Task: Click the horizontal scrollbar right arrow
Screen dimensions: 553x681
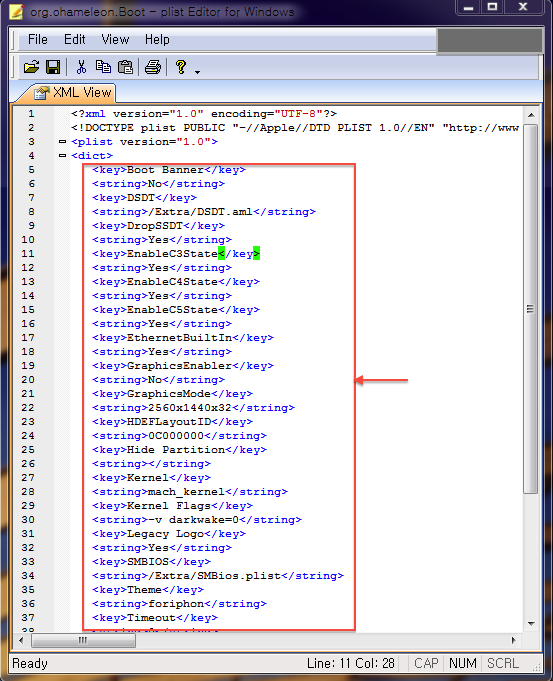Action: [514, 640]
